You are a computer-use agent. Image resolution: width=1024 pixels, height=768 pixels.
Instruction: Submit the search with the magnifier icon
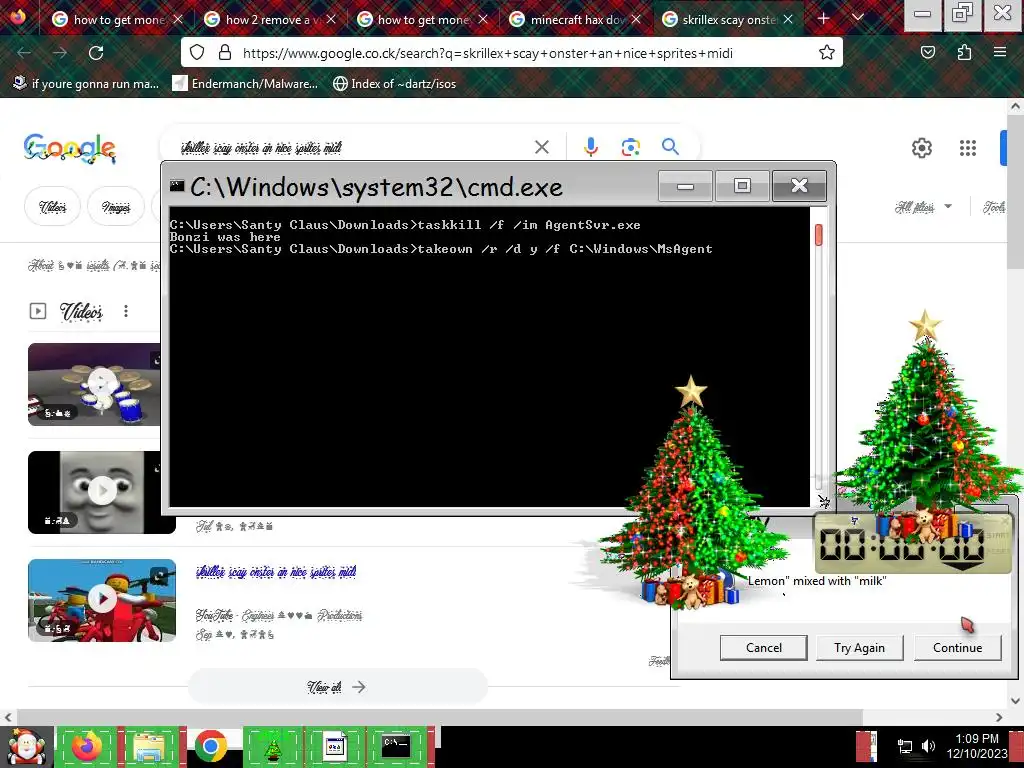tap(670, 147)
